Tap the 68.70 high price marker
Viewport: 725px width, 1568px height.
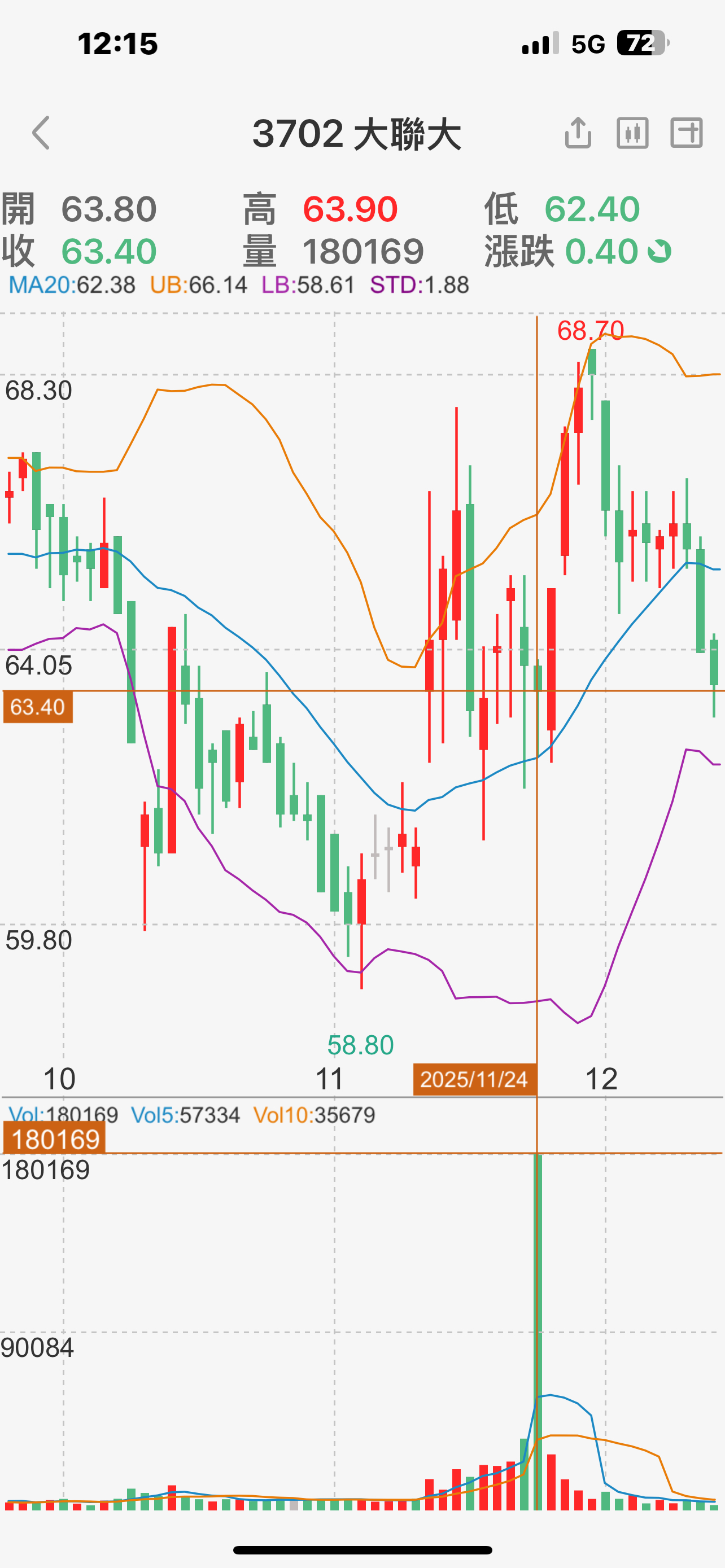(591, 331)
